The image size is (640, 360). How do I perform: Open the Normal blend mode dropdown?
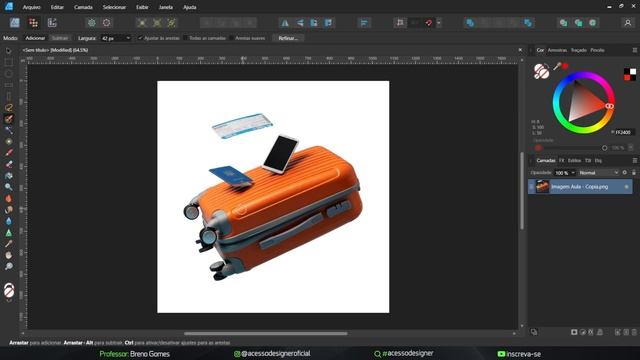[x=599, y=173]
